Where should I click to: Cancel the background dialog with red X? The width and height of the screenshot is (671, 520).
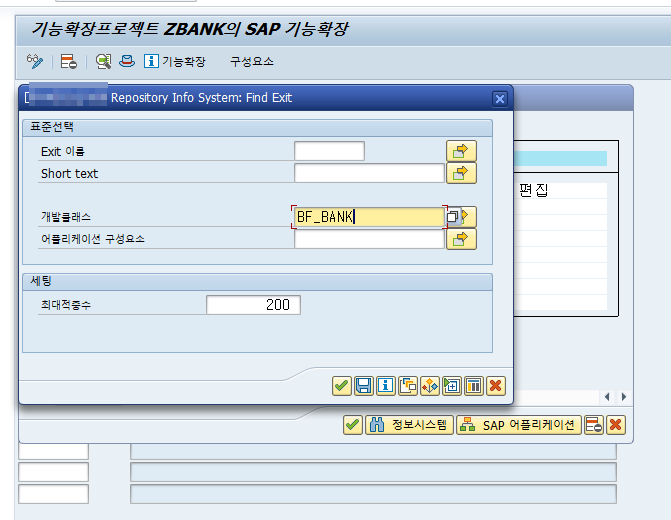click(616, 425)
